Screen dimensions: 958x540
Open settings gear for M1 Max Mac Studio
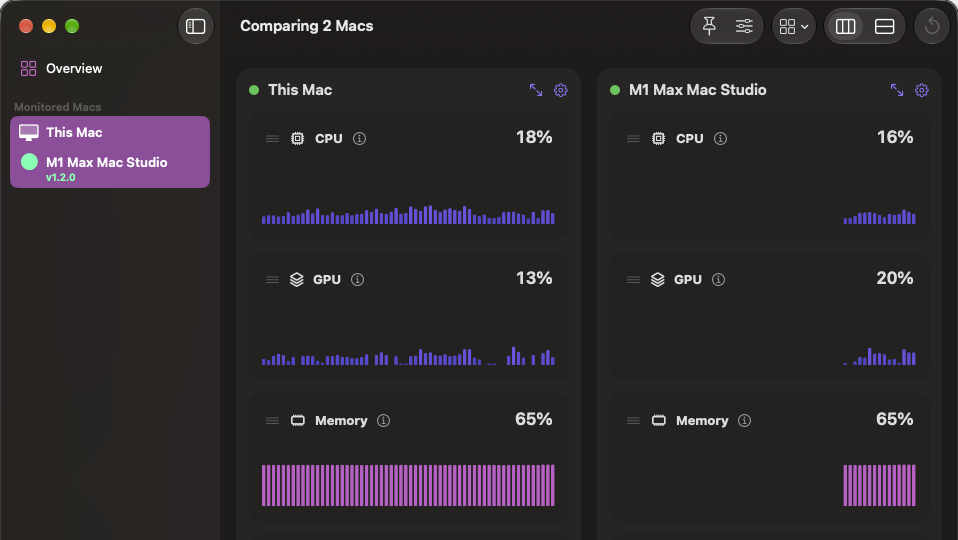pyautogui.click(x=921, y=90)
